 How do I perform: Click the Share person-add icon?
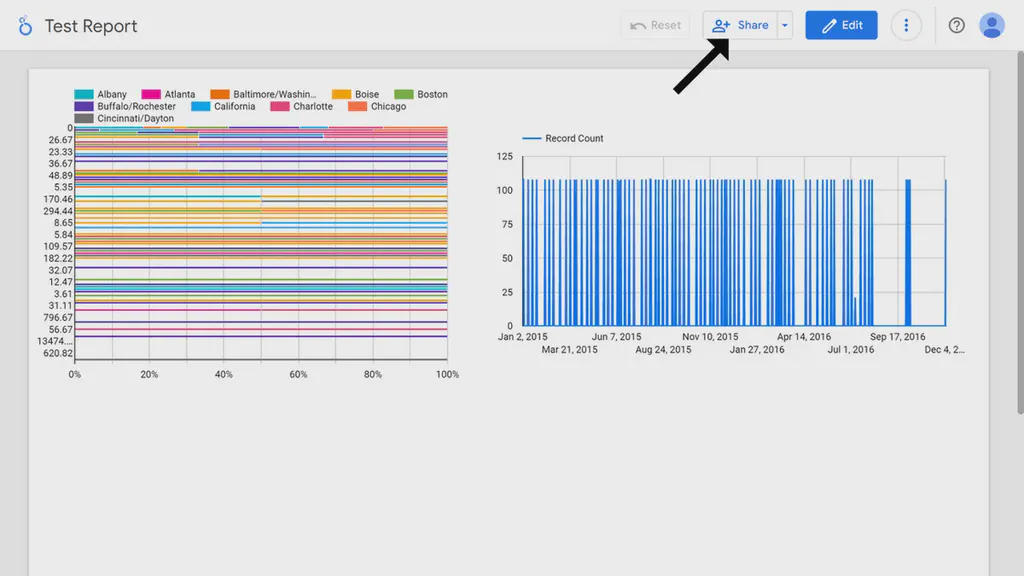pyautogui.click(x=722, y=25)
